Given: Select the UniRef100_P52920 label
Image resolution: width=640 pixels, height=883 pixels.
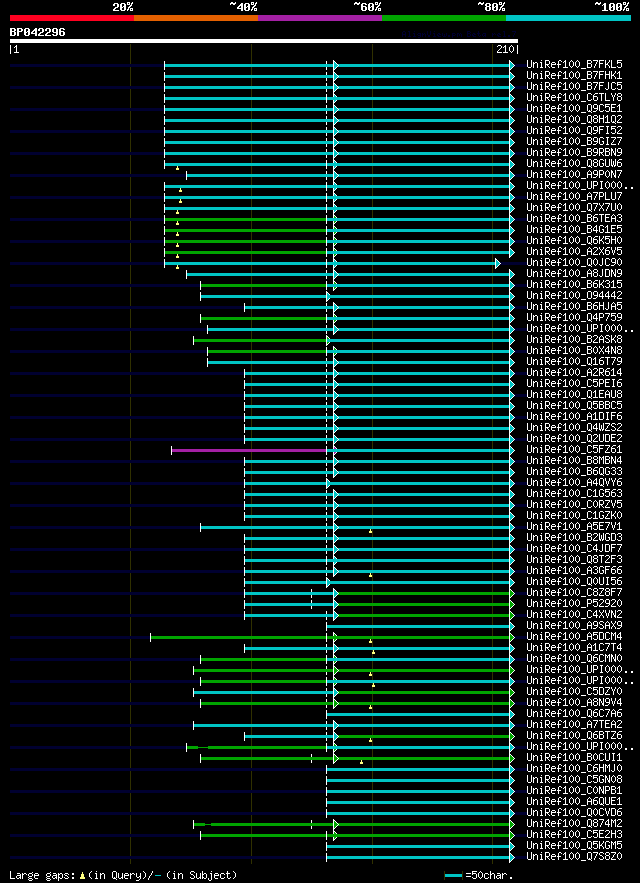Looking at the screenshot, I should pyautogui.click(x=574, y=603).
